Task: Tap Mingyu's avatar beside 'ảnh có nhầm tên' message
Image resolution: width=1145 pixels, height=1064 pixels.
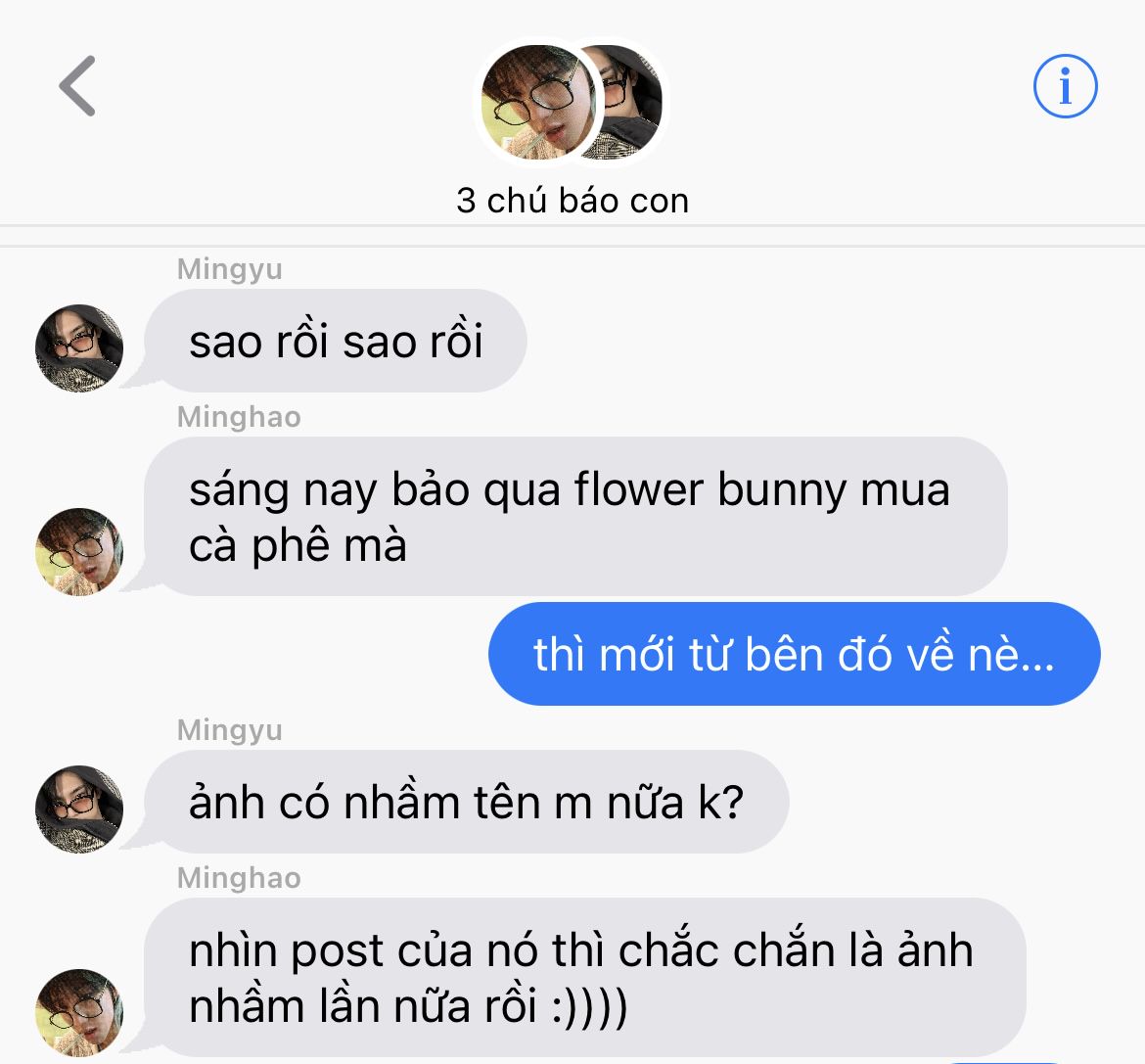Action: tap(79, 810)
